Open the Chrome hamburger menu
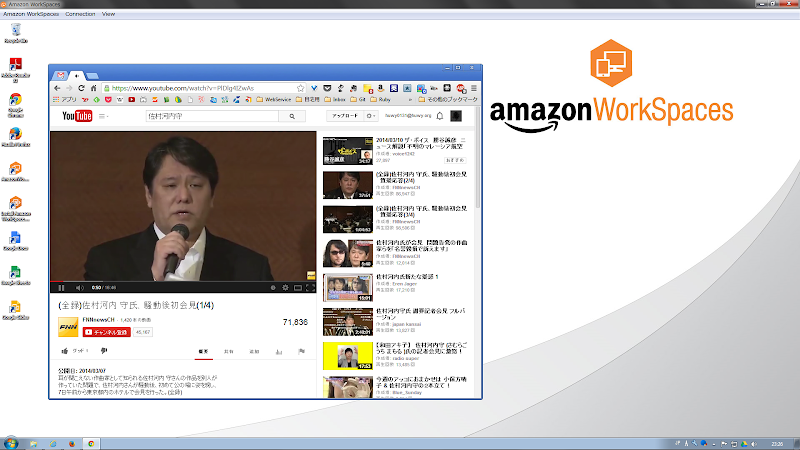This screenshot has width=800, height=450. (x=474, y=88)
